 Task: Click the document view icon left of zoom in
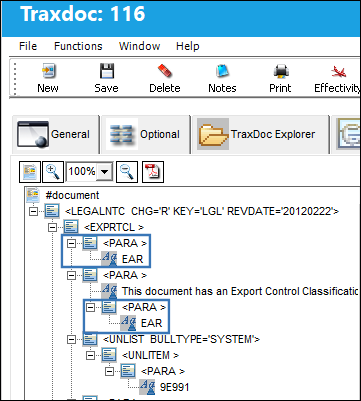point(30,172)
